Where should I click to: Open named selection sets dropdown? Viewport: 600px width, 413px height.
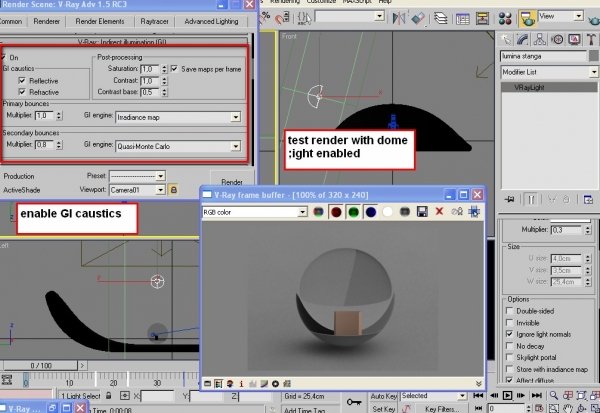click(379, 16)
